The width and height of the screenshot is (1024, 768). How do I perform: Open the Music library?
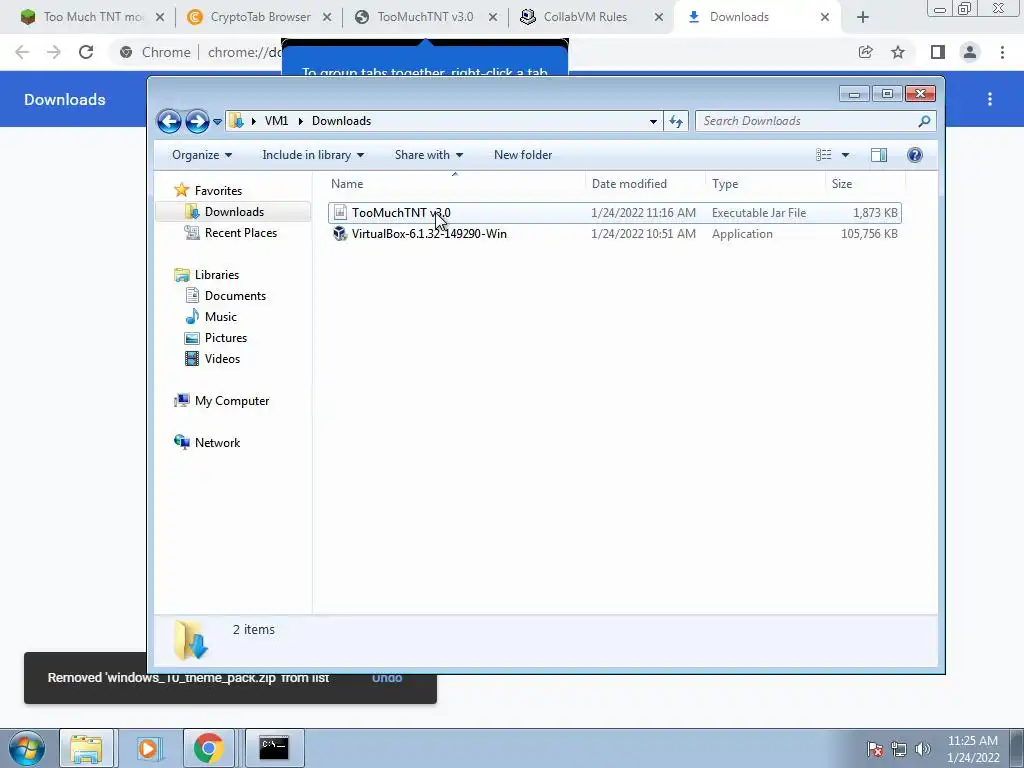click(x=221, y=317)
